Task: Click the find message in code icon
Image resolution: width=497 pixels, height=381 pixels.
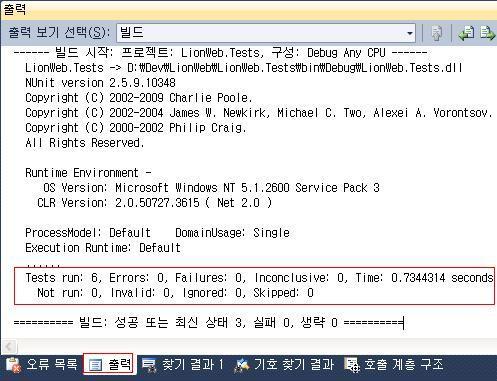Action: point(437,33)
